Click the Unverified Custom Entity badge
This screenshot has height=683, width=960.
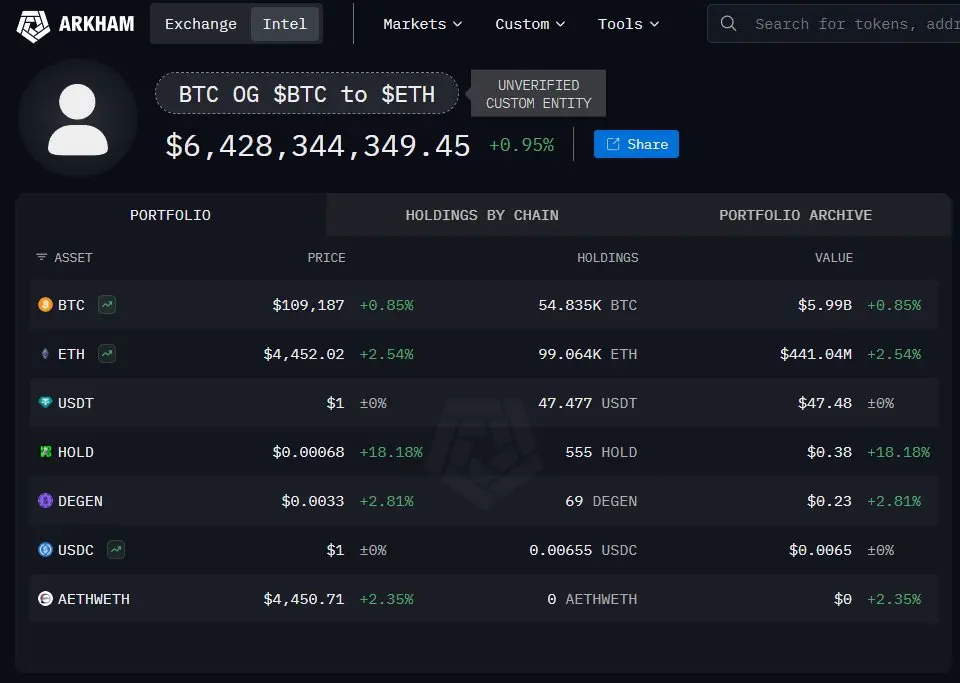[538, 94]
